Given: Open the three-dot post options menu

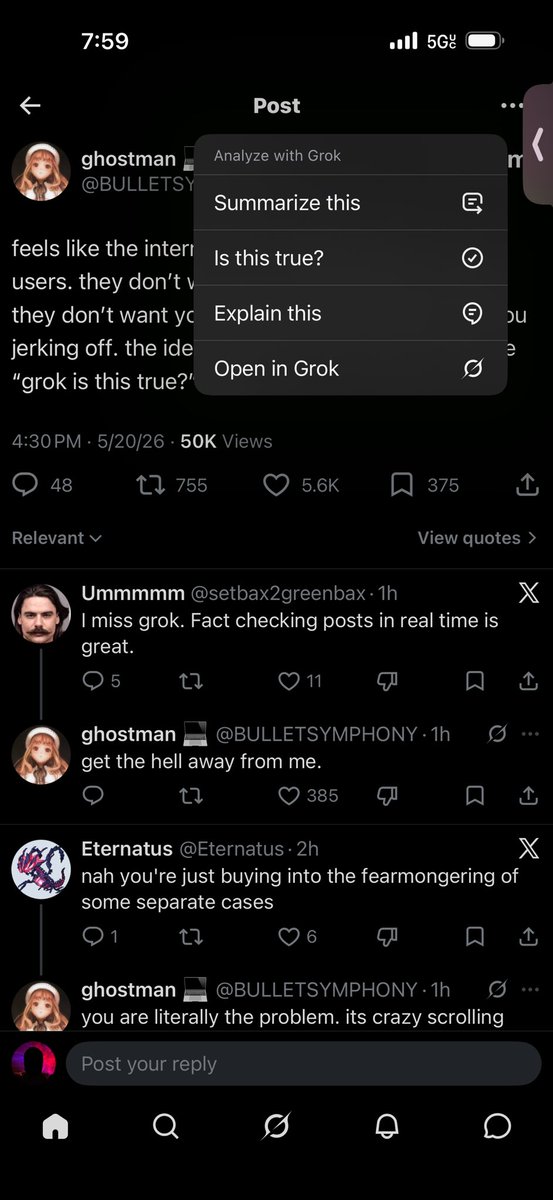Looking at the screenshot, I should (512, 106).
